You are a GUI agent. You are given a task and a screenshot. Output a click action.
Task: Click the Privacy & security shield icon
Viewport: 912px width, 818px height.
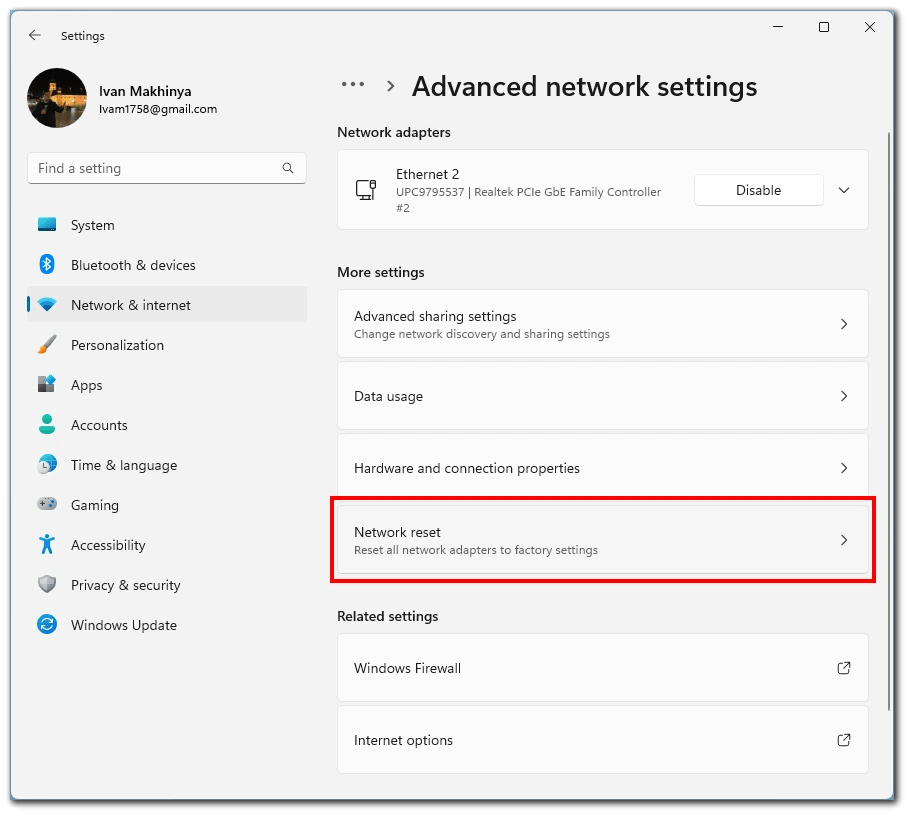(x=47, y=585)
